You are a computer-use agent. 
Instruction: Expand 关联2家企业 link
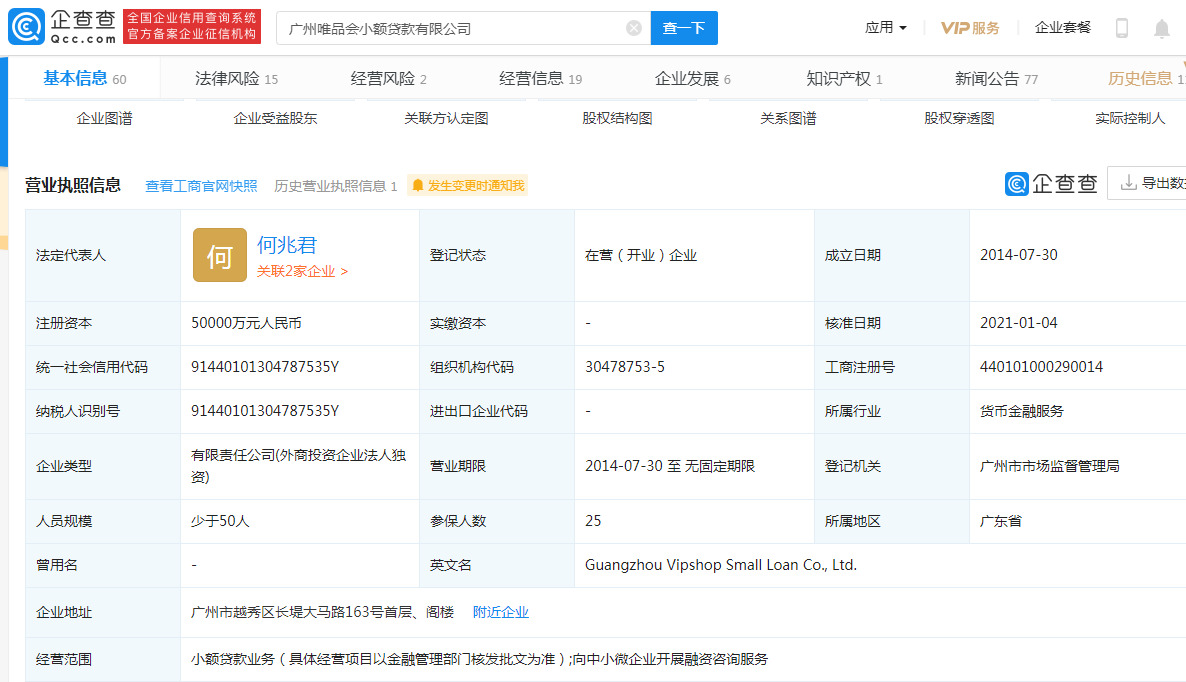302,271
